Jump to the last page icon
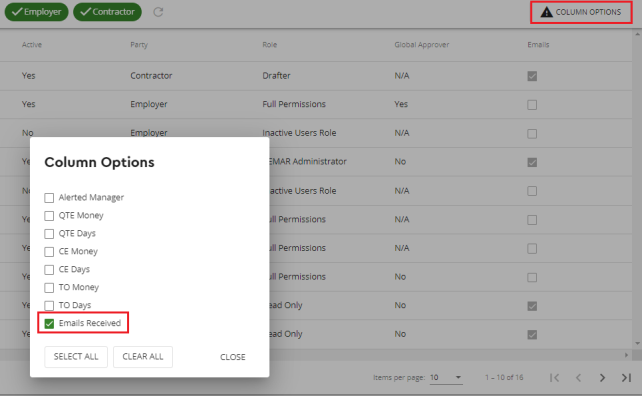Screen dimensions: 642x396 [x=626, y=378]
